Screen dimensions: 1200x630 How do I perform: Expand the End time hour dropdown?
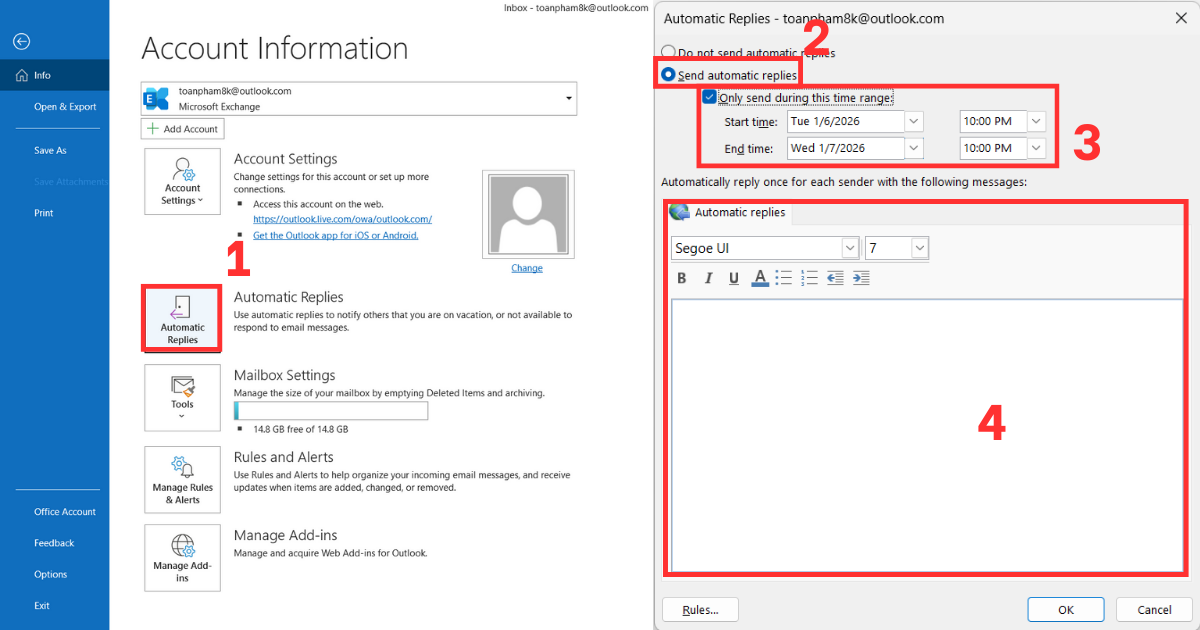(x=1036, y=148)
